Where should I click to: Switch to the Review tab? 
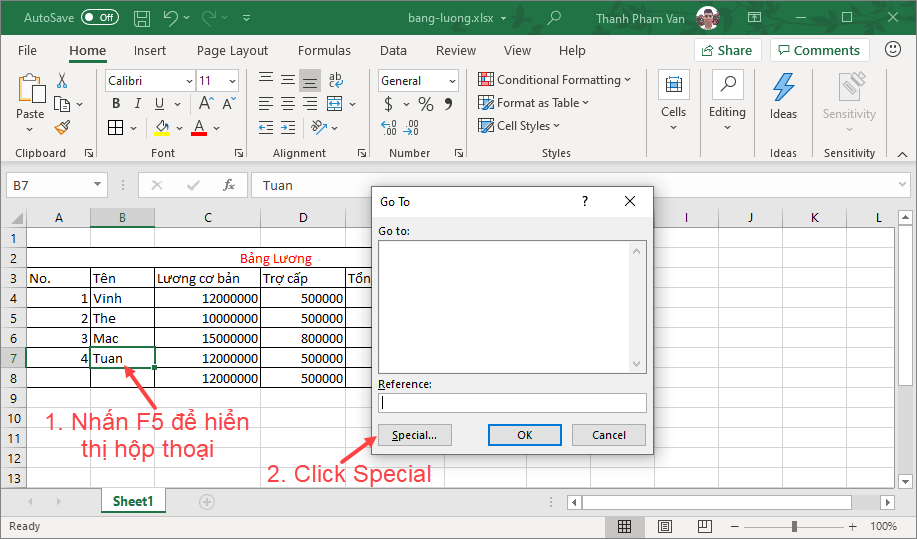click(456, 51)
